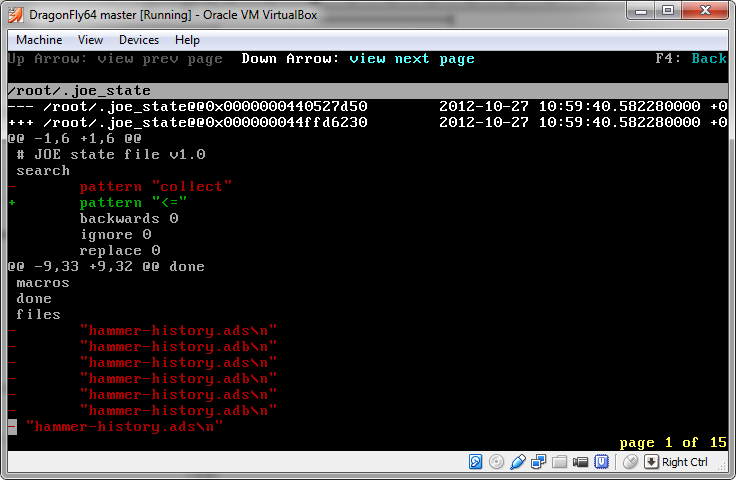Open the Devices menu

[139, 40]
